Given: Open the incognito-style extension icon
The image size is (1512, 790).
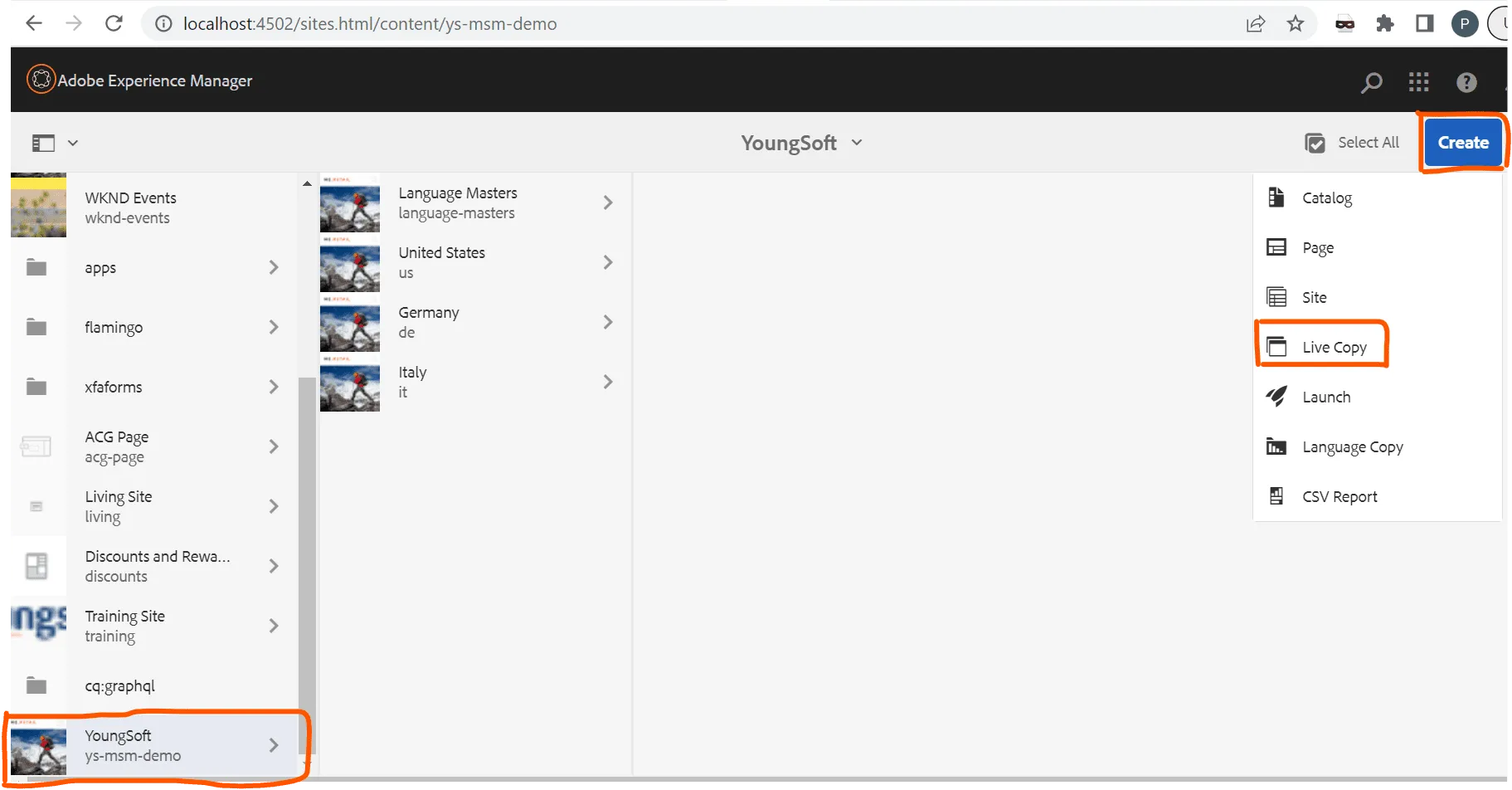Looking at the screenshot, I should click(x=1344, y=23).
